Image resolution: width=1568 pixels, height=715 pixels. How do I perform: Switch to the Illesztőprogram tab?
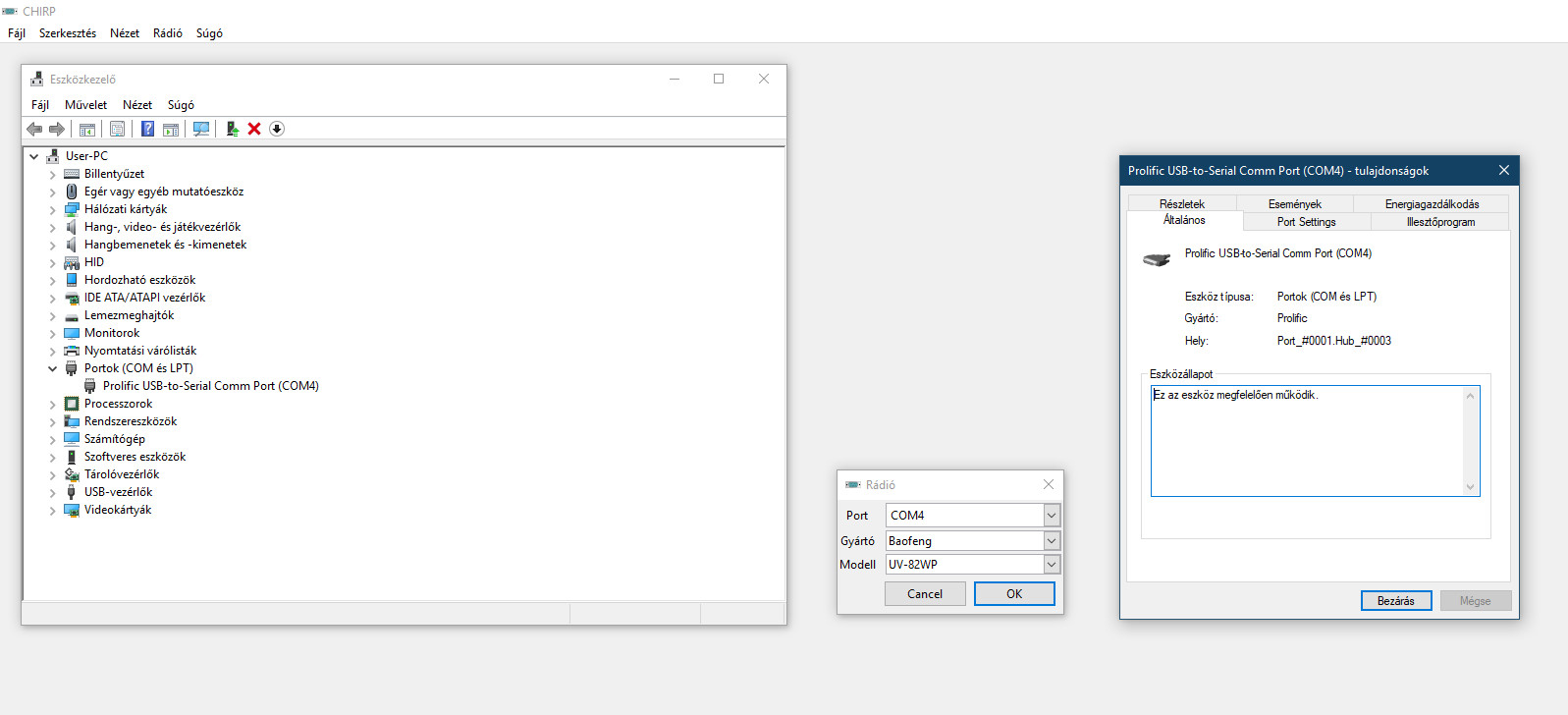tap(1440, 222)
